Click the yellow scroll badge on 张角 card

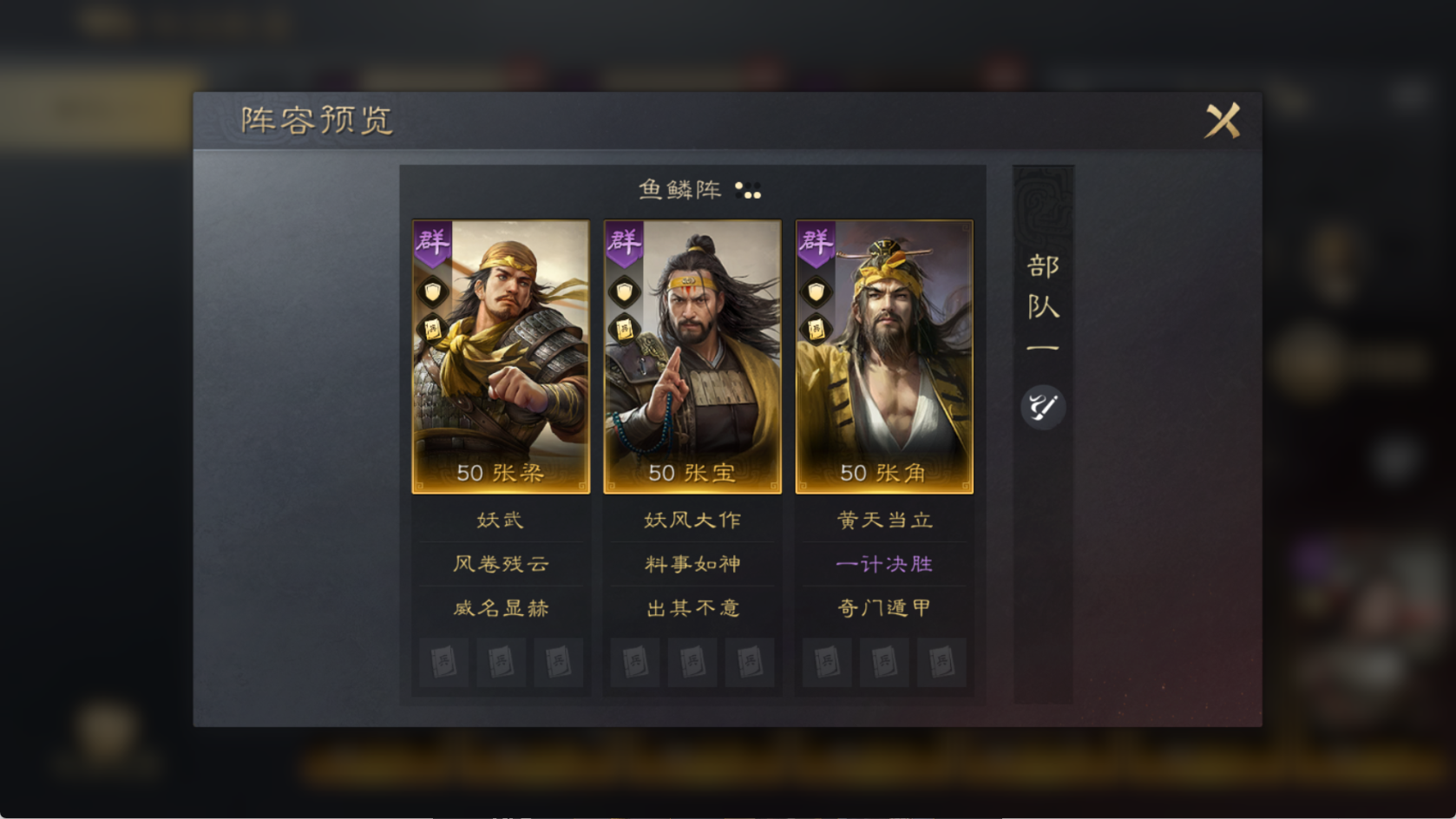click(816, 329)
